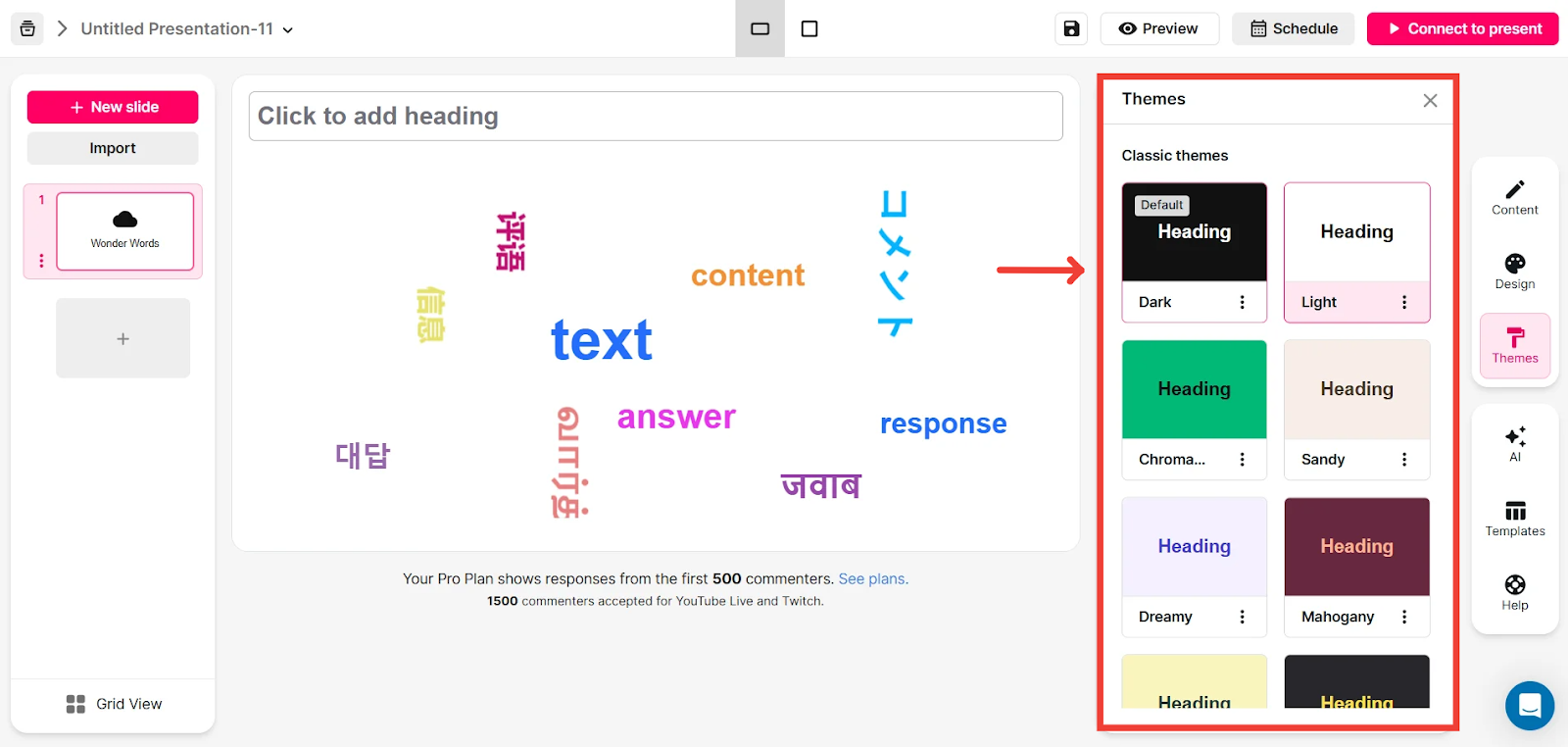
Task: Open Sandy theme options menu
Action: click(x=1404, y=459)
